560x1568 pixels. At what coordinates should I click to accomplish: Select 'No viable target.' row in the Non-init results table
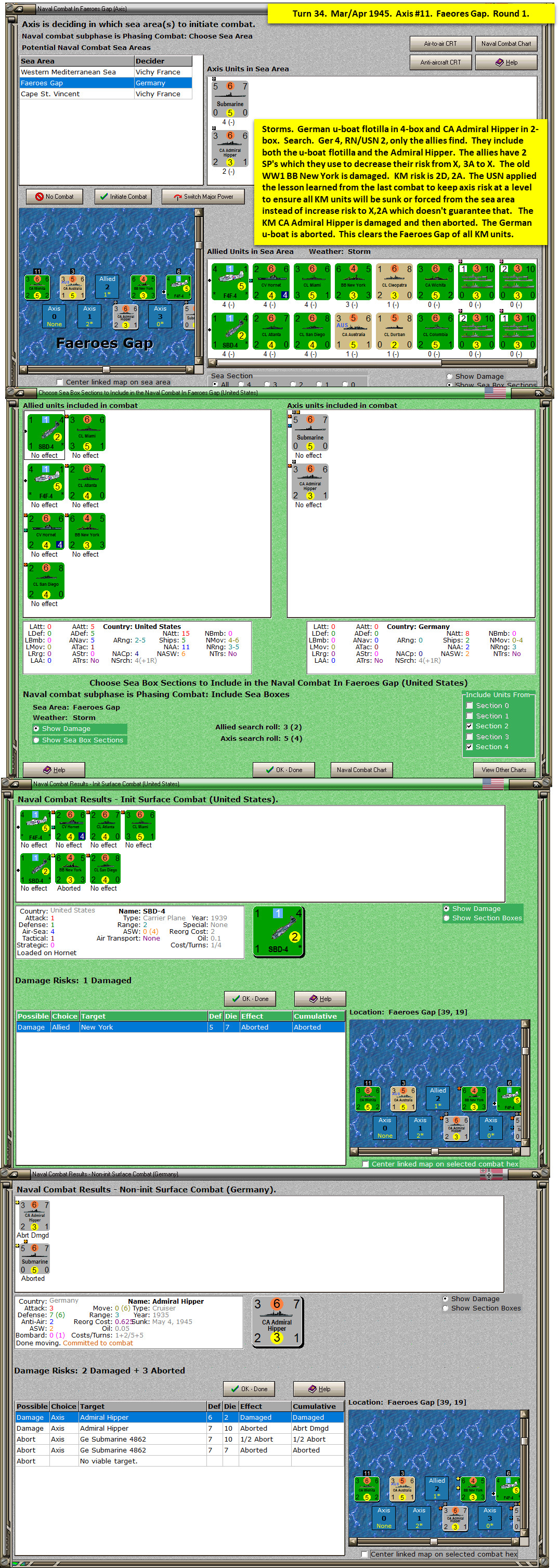[179, 1461]
